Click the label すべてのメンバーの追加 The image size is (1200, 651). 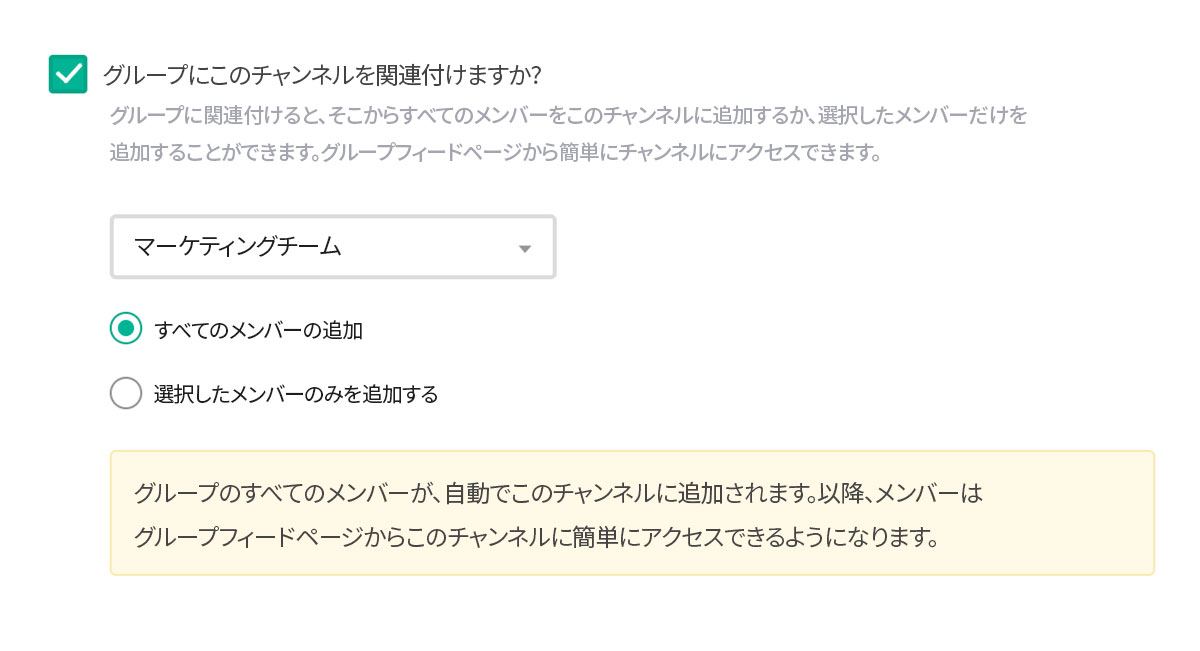point(261,328)
